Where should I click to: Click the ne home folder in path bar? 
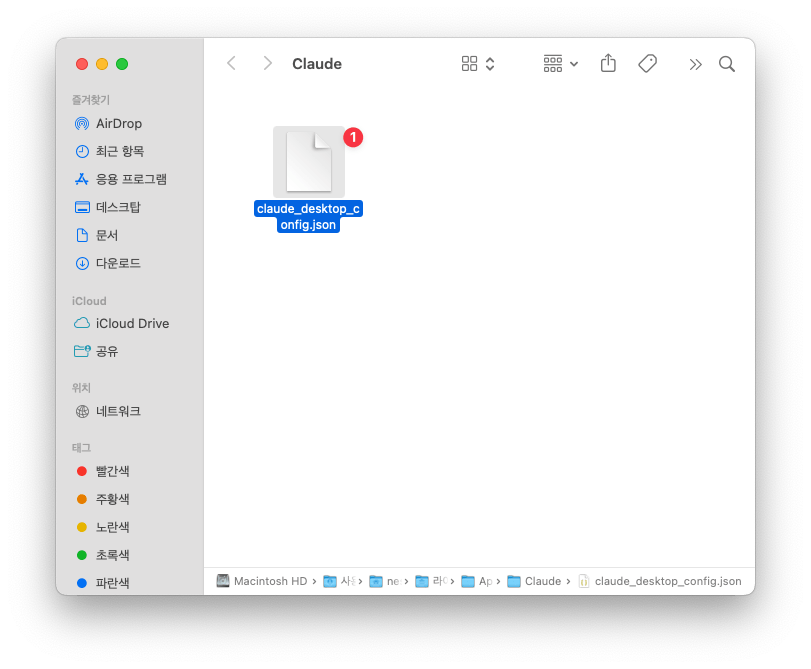coord(384,581)
